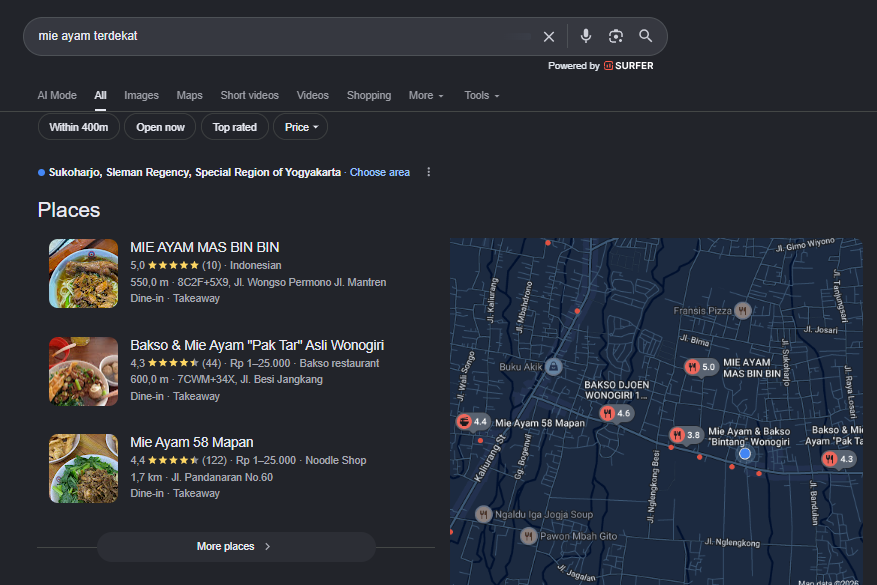Open the Shopping tab
Image resolution: width=877 pixels, height=585 pixels.
[x=369, y=96]
